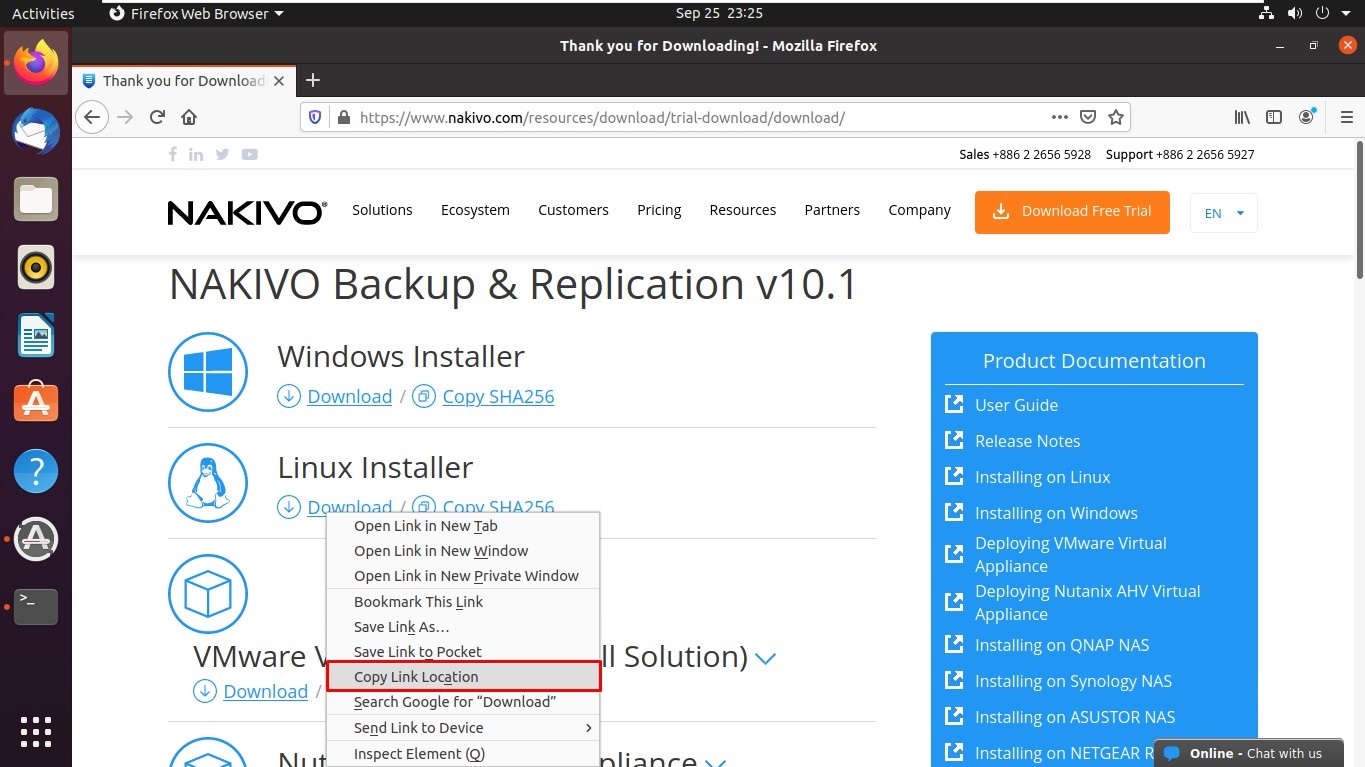Open Firefox account icon

click(1306, 117)
